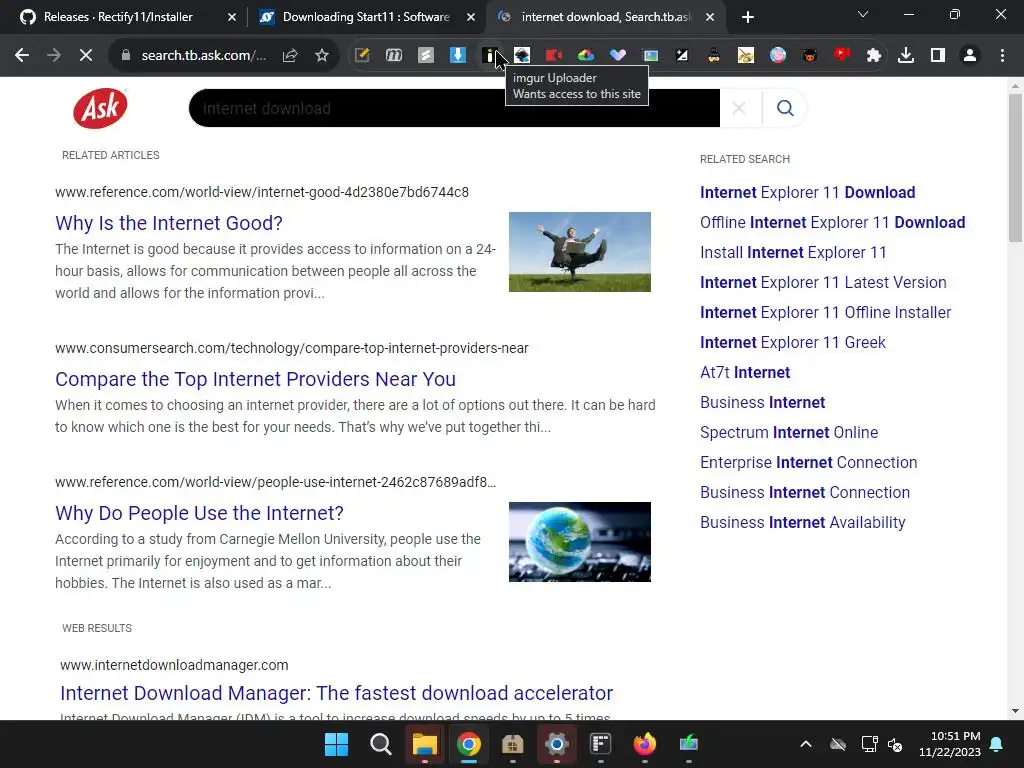The image size is (1024, 768).
Task: Open 'Compare the Top Internet Providers Near You'
Action: (255, 379)
